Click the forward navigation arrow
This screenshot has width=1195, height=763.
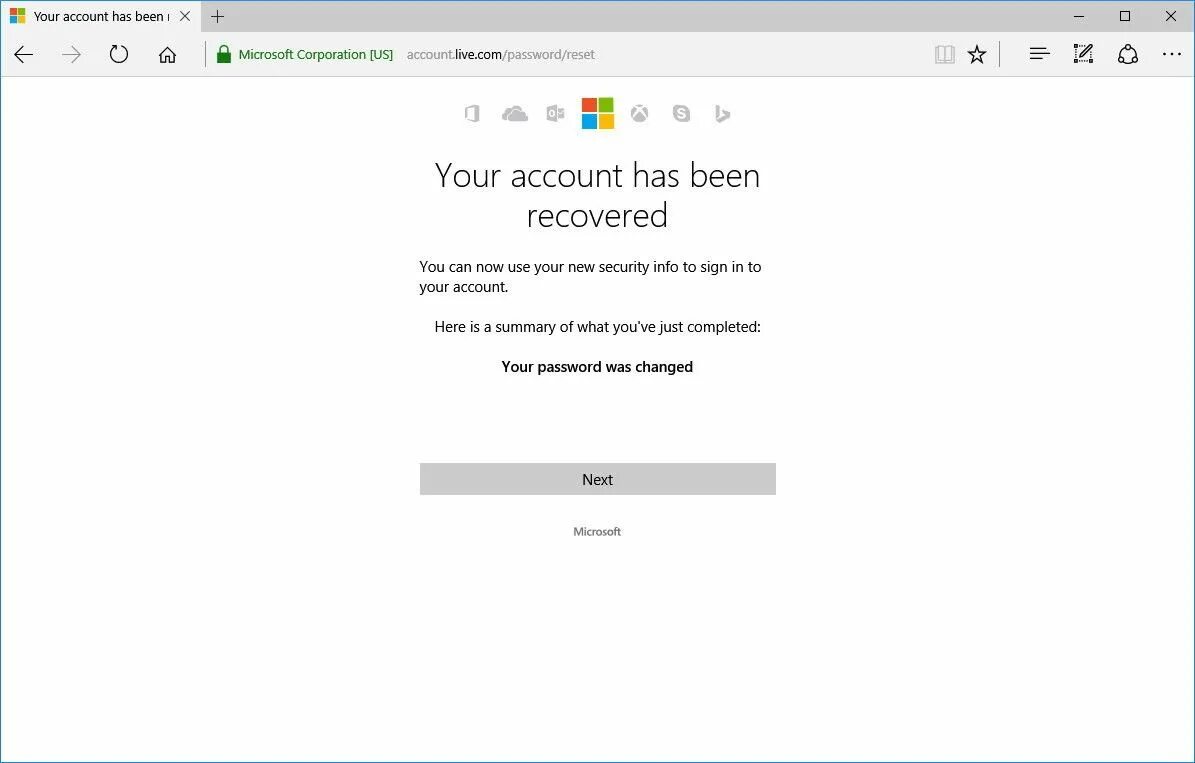pyautogui.click(x=72, y=54)
